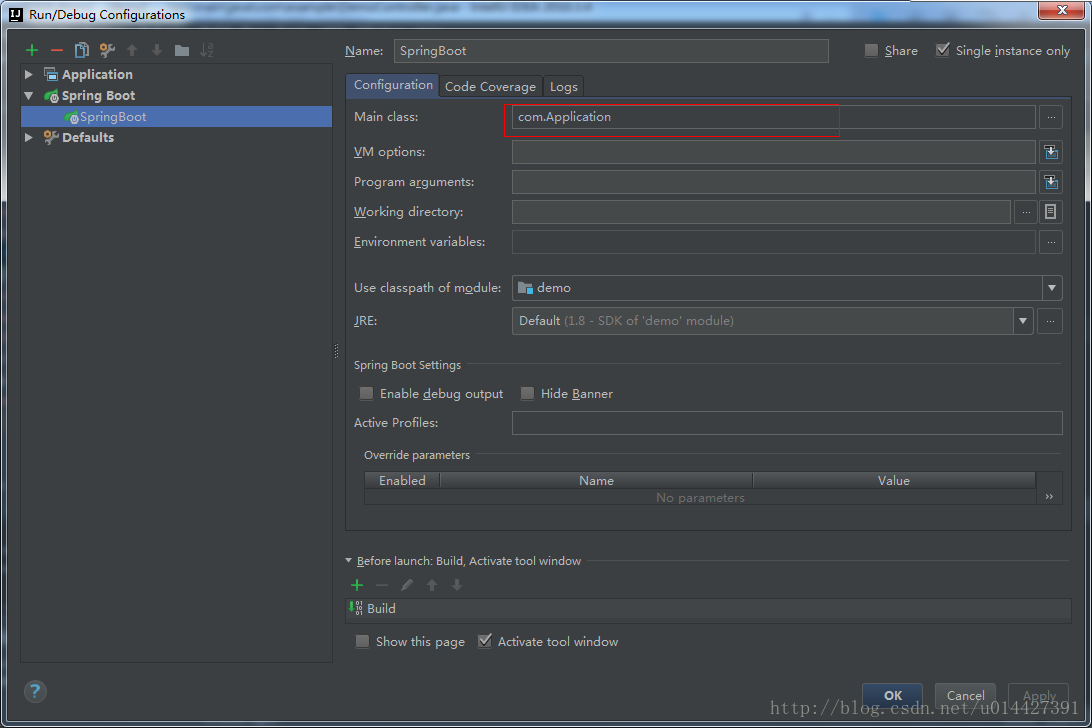Image resolution: width=1092 pixels, height=728 pixels.
Task: Click the expand icon beside VM options field
Action: coord(1050,152)
